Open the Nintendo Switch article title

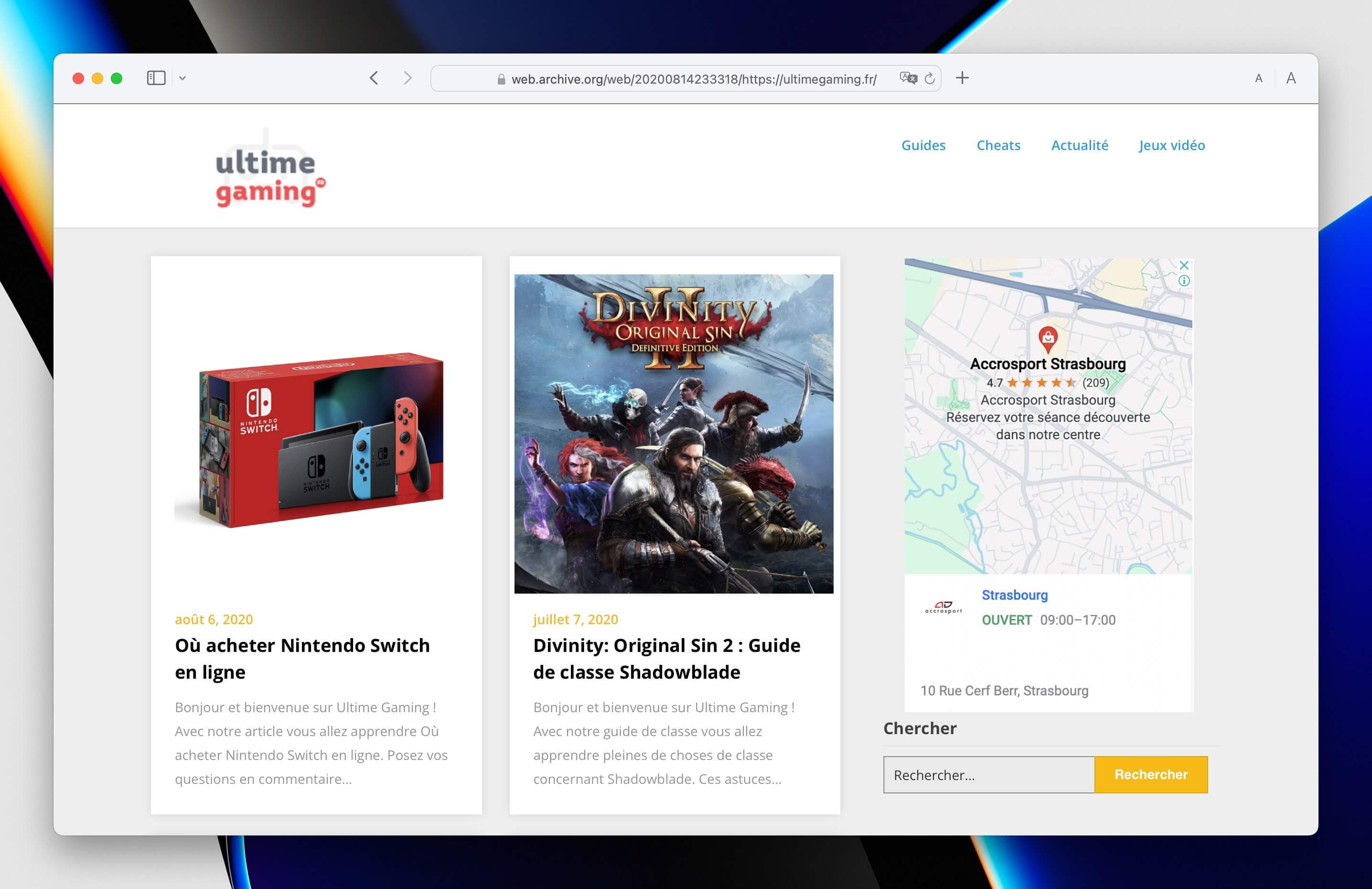point(302,658)
